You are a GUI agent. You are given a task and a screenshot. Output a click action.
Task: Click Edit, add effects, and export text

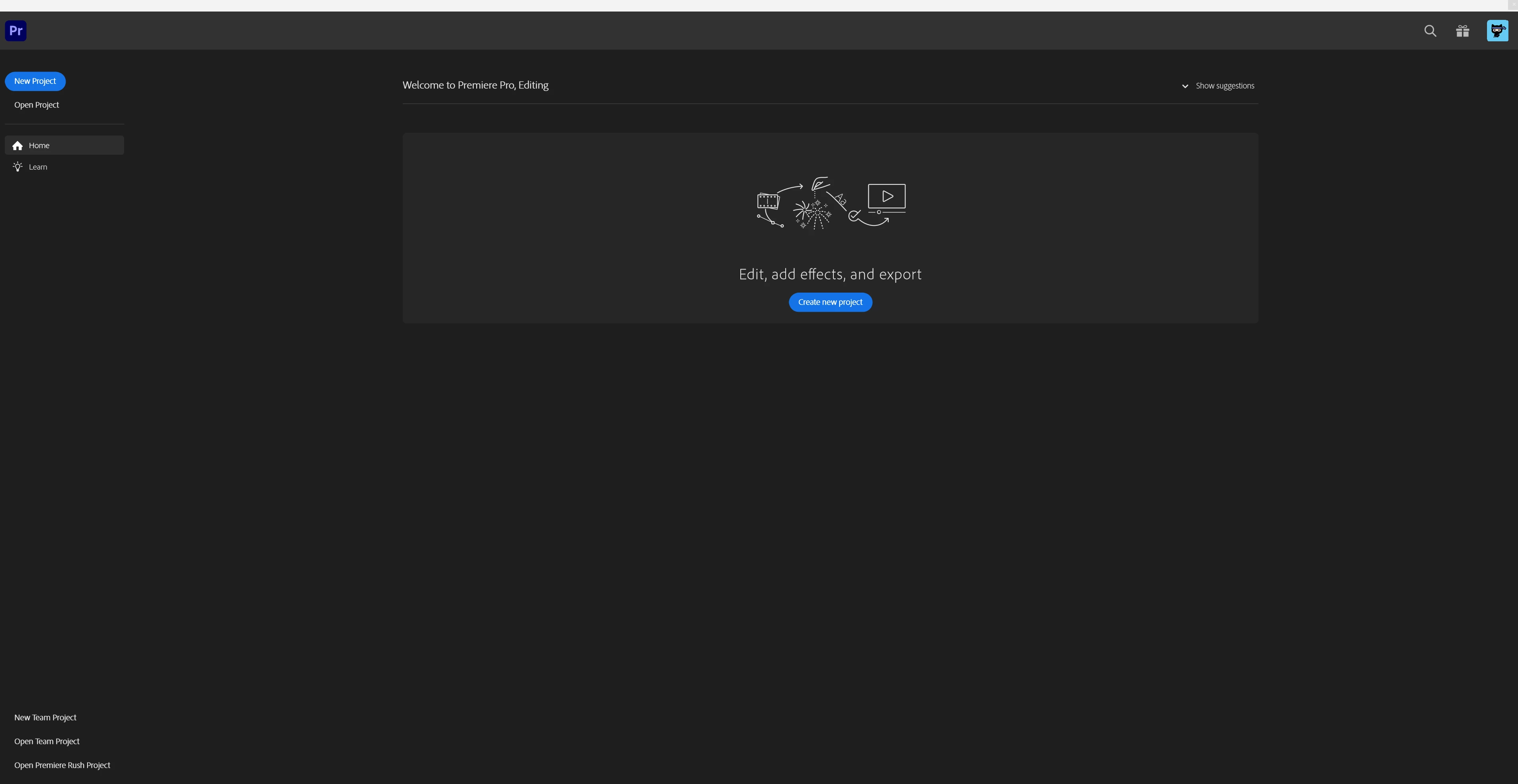click(x=830, y=274)
